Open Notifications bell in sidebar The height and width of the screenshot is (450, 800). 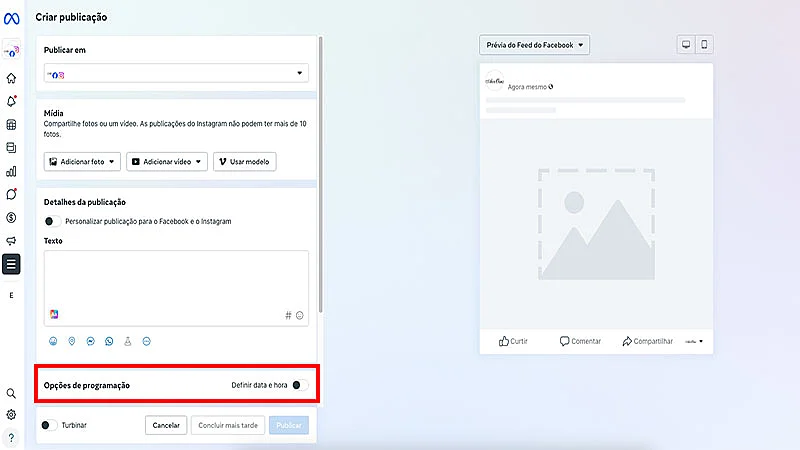11,101
